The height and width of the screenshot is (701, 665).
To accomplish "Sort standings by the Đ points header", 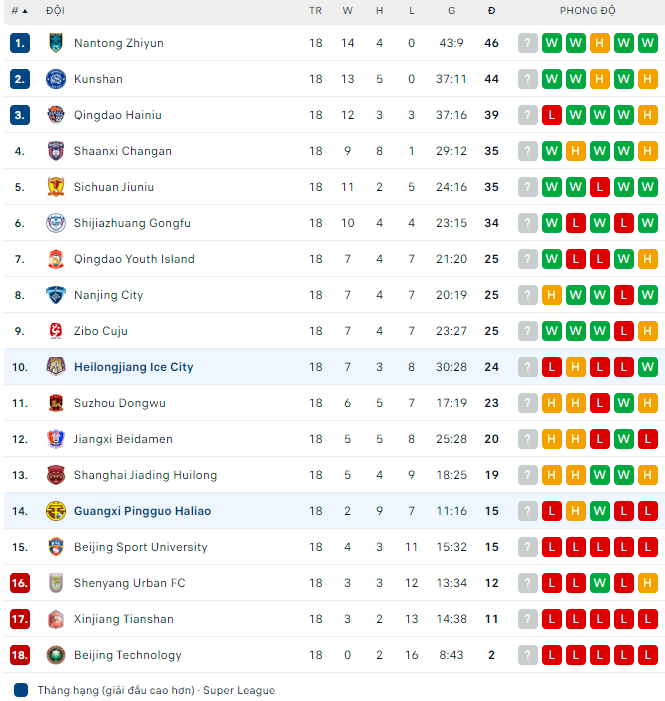I will coord(491,10).
